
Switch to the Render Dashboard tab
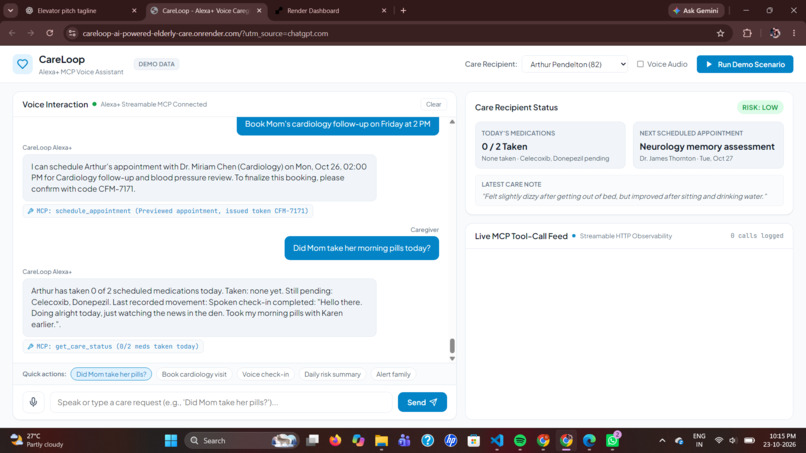(329, 10)
